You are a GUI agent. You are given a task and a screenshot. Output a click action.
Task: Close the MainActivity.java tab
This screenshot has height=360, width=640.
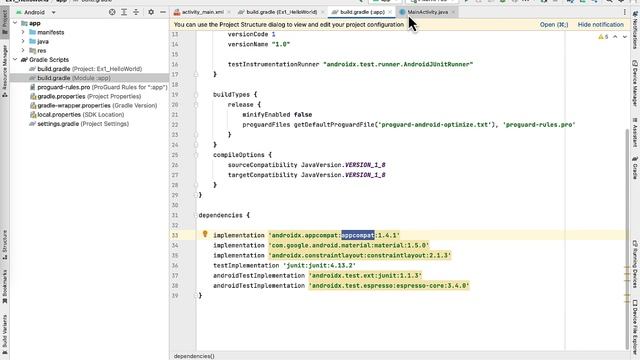(x=453, y=12)
